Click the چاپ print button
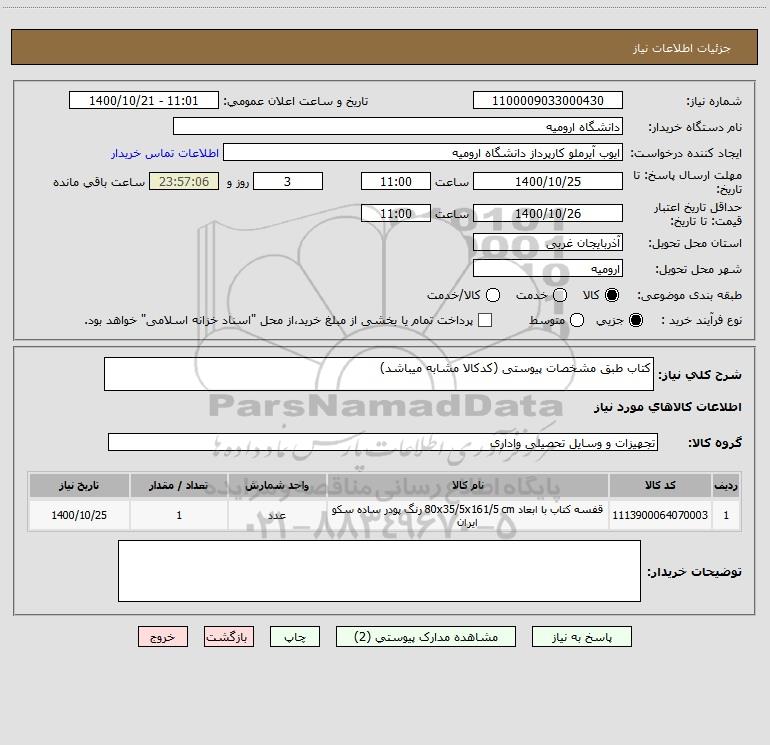770x745 pixels. [295, 636]
